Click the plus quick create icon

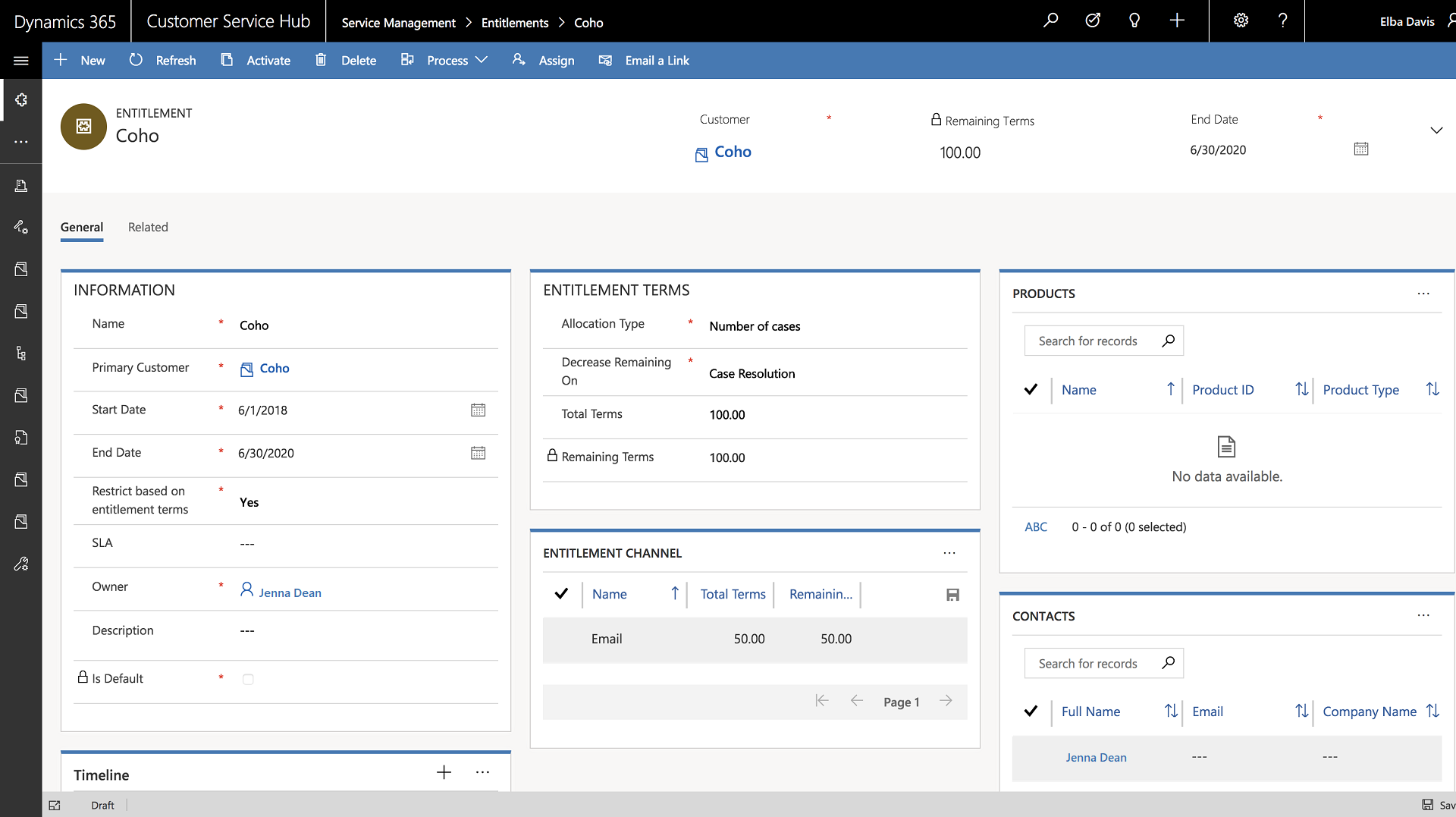pos(1177,20)
